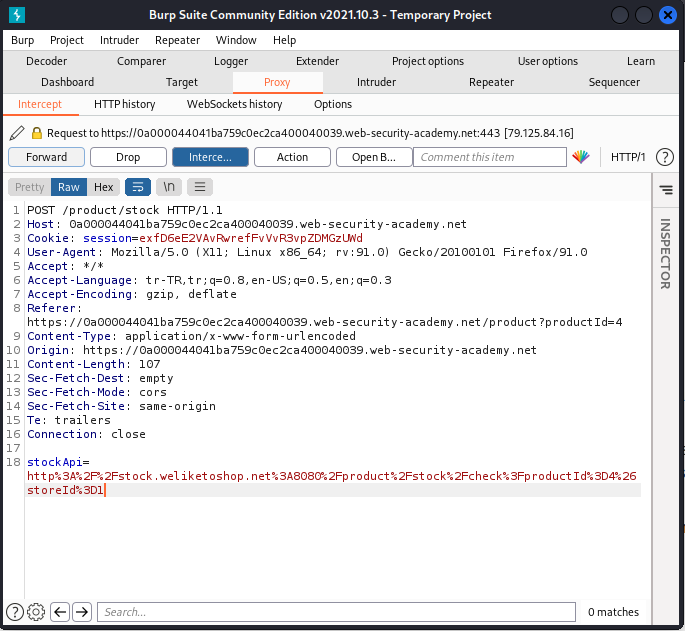Viewport: 685px width, 631px height.
Task: Switch to the Logger tab
Action: [x=231, y=61]
